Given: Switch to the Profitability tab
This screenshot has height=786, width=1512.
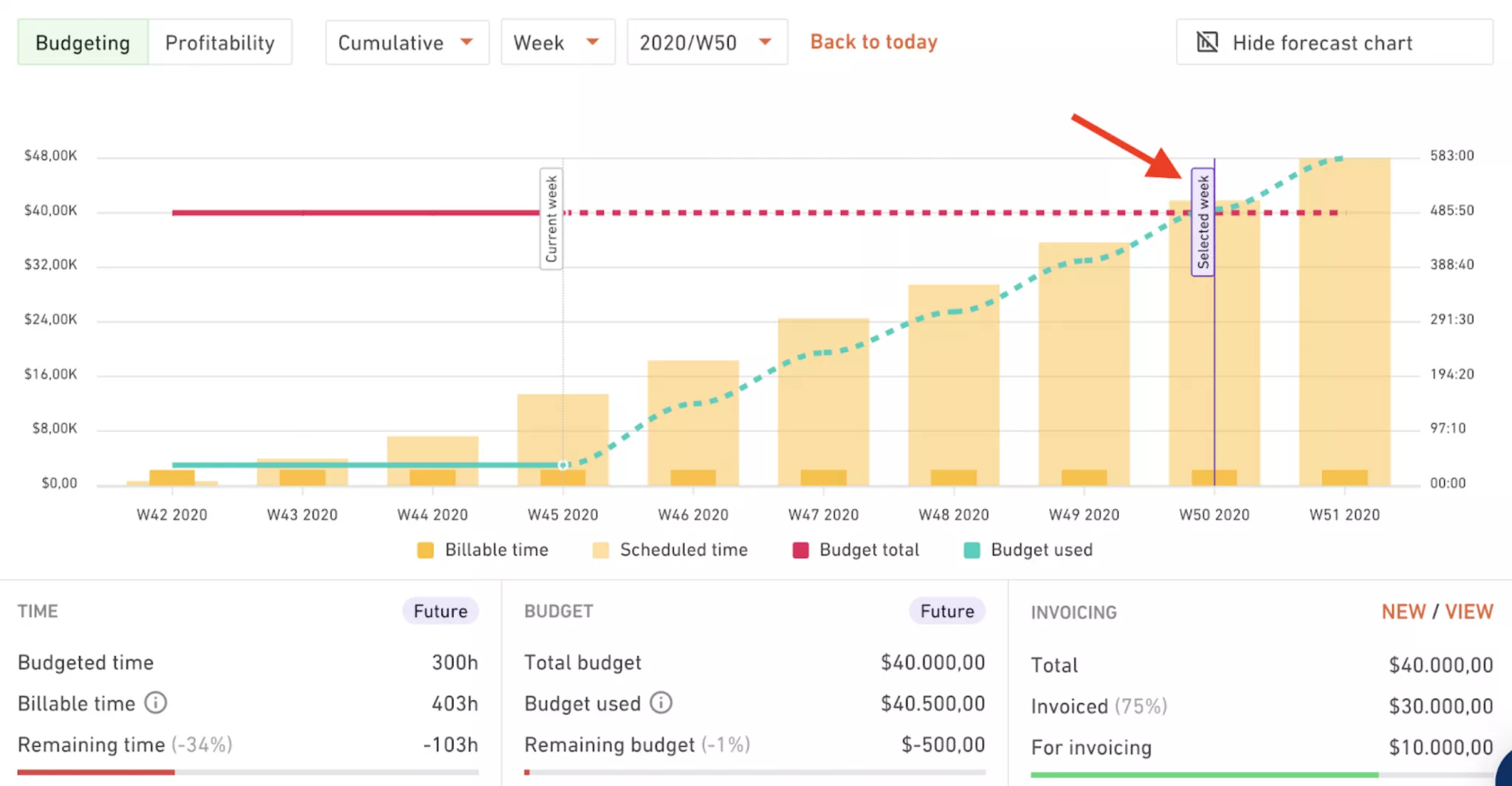Looking at the screenshot, I should coord(220,43).
